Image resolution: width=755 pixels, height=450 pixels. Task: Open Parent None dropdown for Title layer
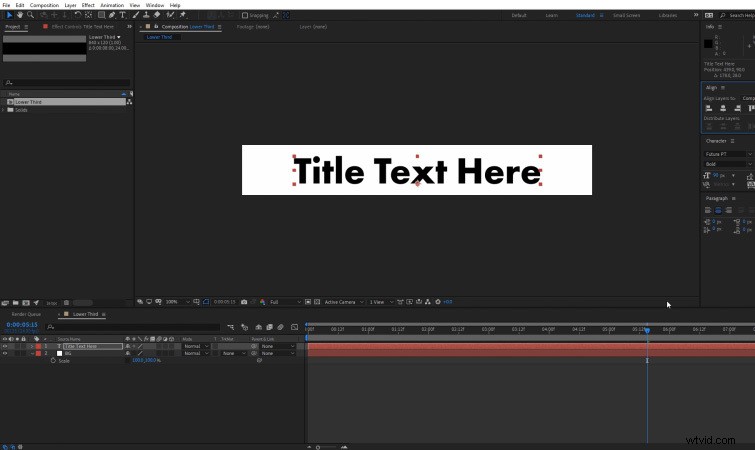coord(278,346)
